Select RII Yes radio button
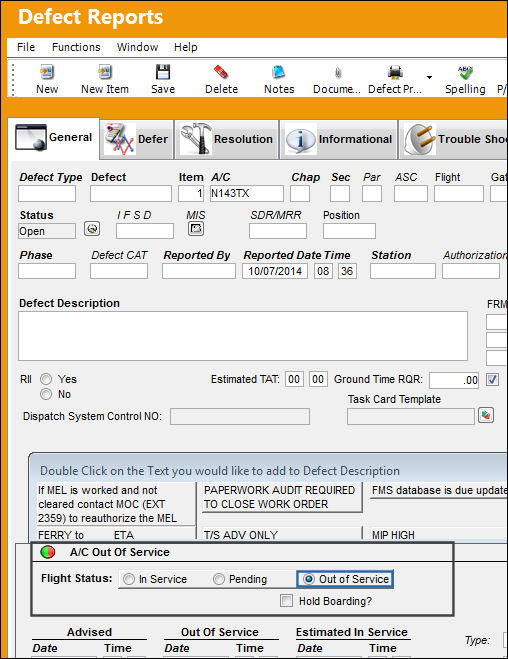Screen dimensions: 508x659 pos(46,379)
